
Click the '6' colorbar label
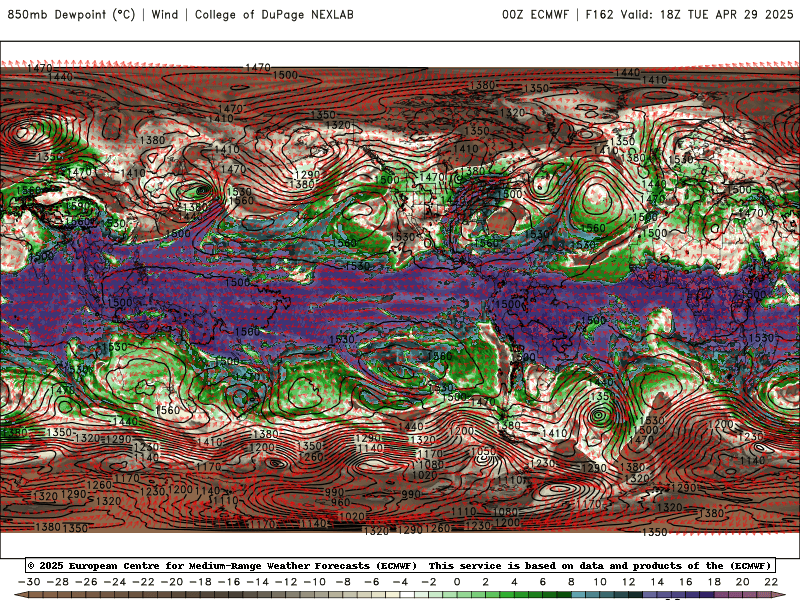point(543,582)
